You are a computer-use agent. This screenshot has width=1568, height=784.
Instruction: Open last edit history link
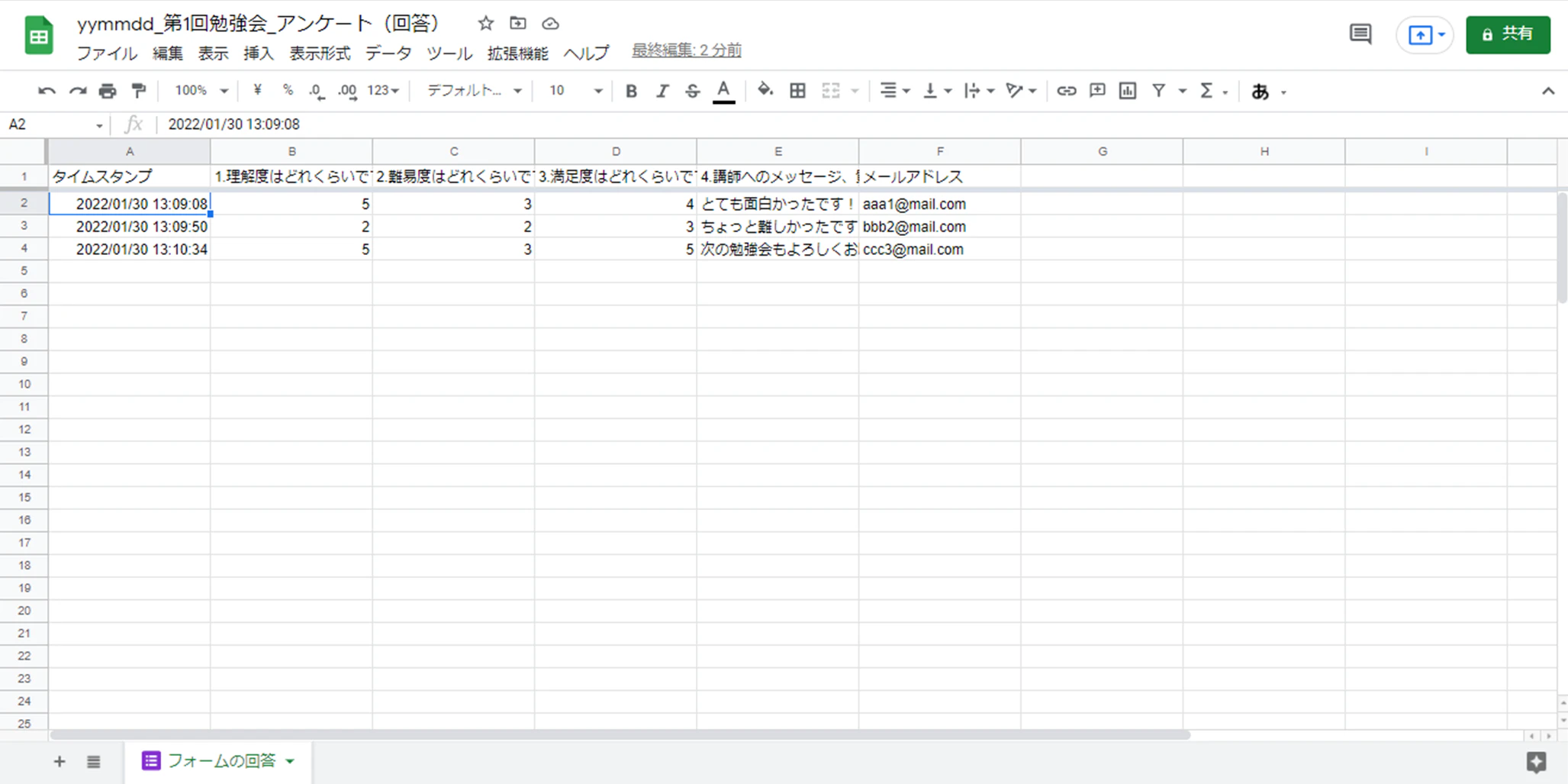[687, 50]
